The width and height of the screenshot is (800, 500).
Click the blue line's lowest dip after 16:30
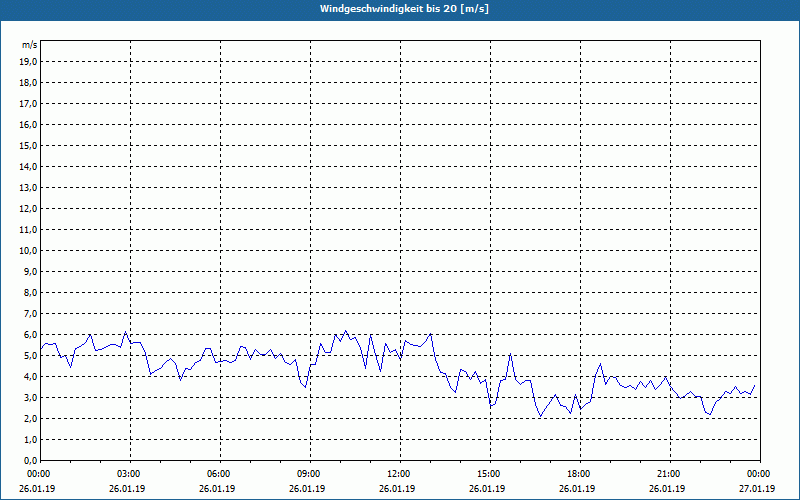(x=541, y=416)
